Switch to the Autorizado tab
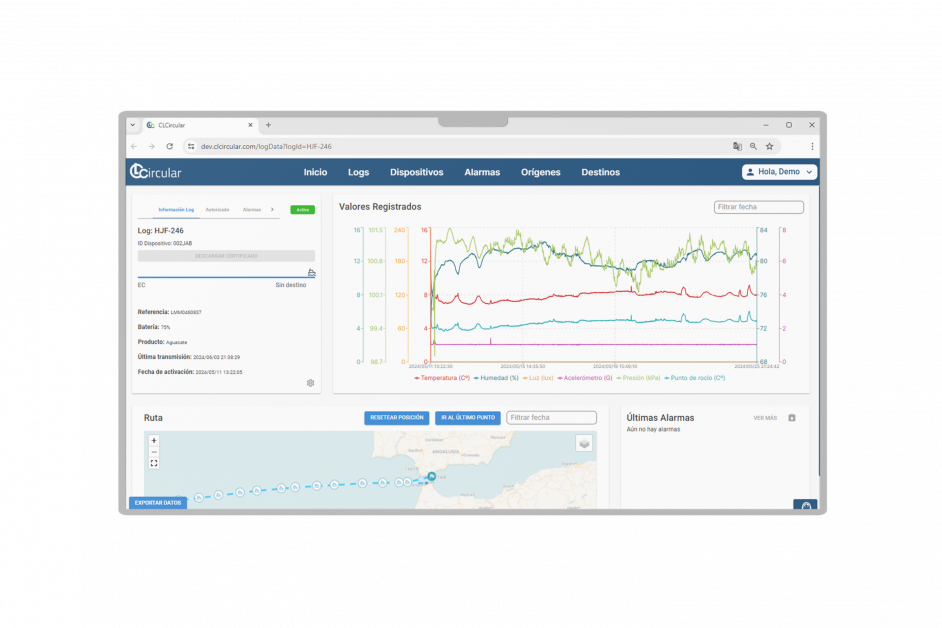This screenshot has width=942, height=628. [218, 210]
